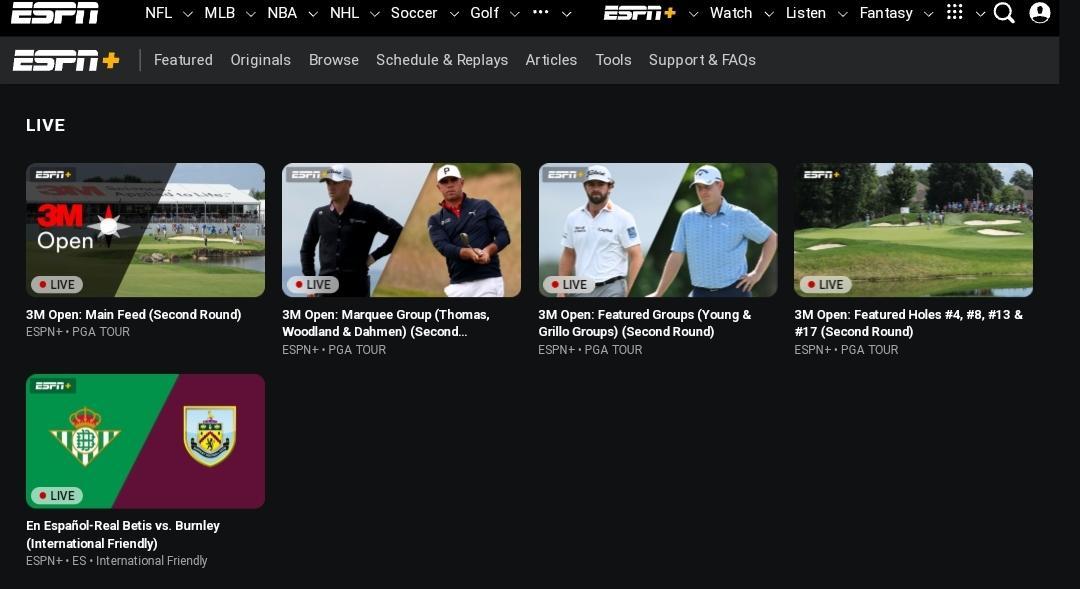The width and height of the screenshot is (1080, 589).
Task: Expand the MLB dropdown chevron
Action: tap(251, 14)
